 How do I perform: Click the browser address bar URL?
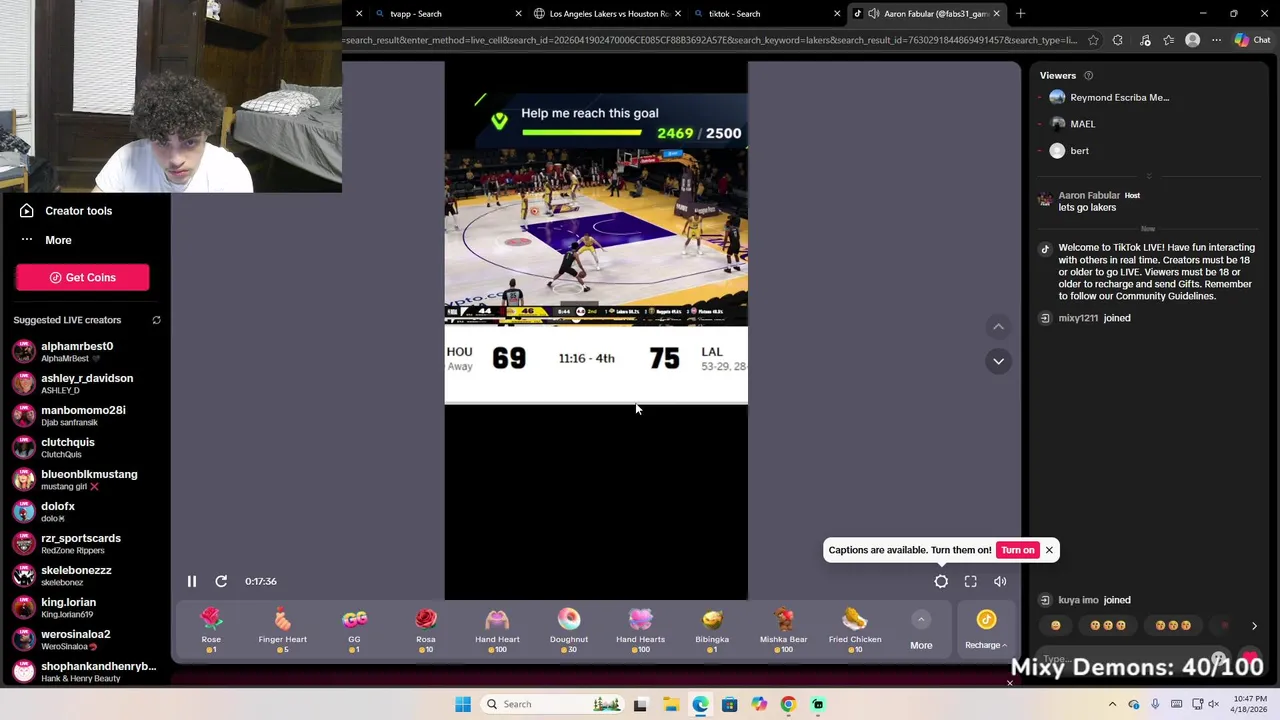pos(711,40)
